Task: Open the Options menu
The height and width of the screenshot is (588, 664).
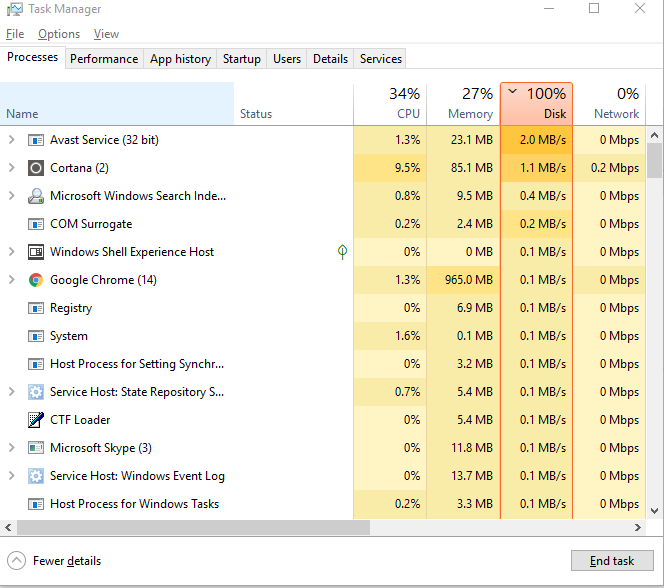Action: (59, 34)
